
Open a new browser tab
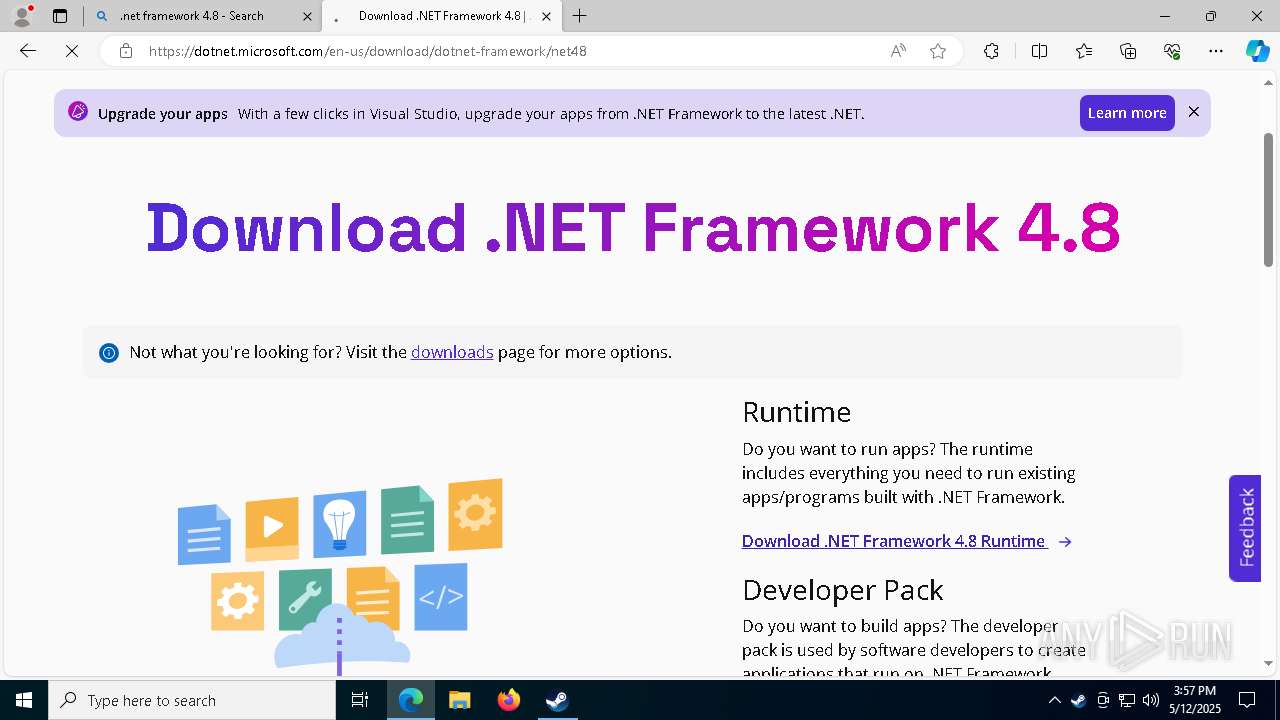(x=580, y=16)
